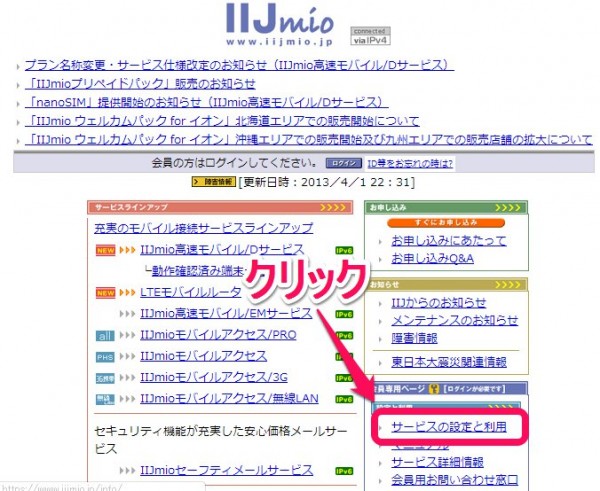Open お申し込みにあたって link
600x491 pixels.
point(449,240)
